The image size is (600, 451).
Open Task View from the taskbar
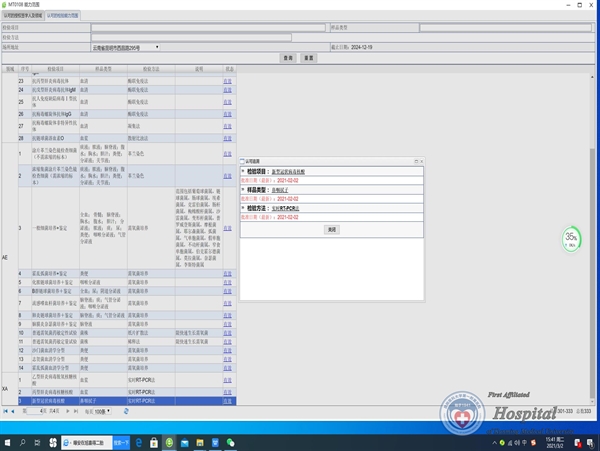tap(37, 443)
